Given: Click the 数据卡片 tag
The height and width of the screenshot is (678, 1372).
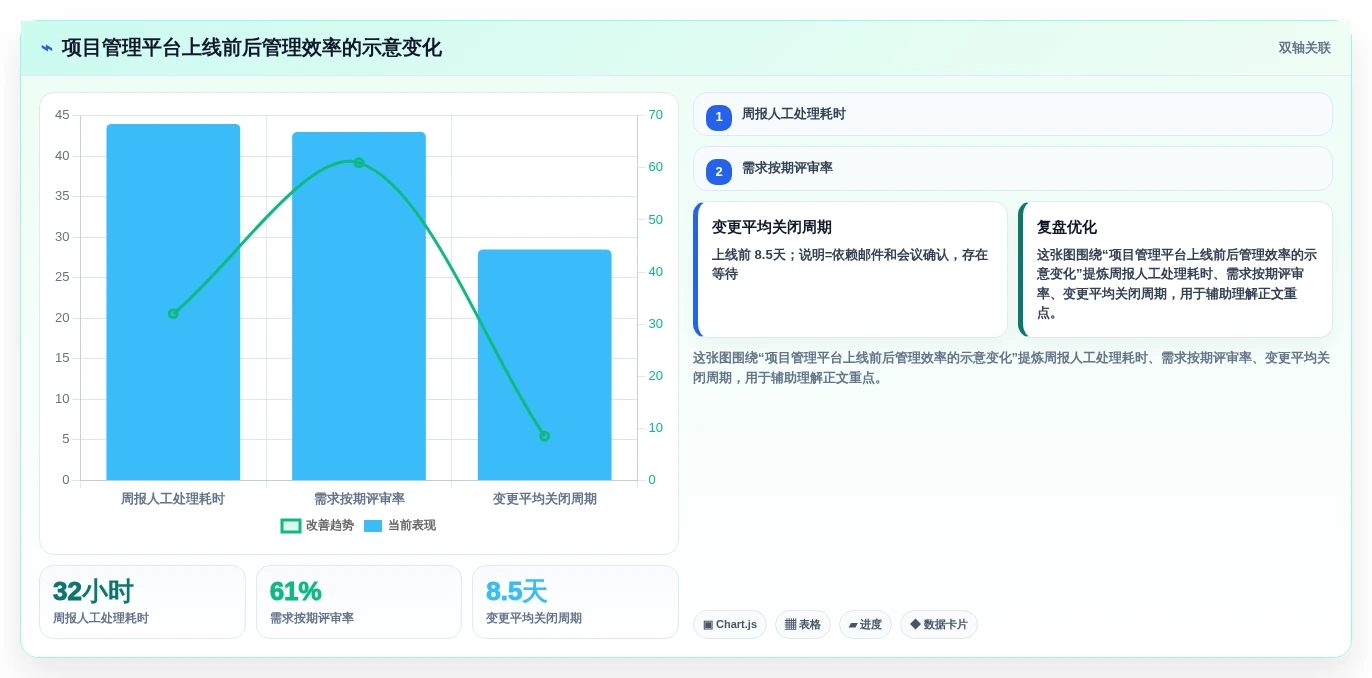Looking at the screenshot, I should click(939, 625).
